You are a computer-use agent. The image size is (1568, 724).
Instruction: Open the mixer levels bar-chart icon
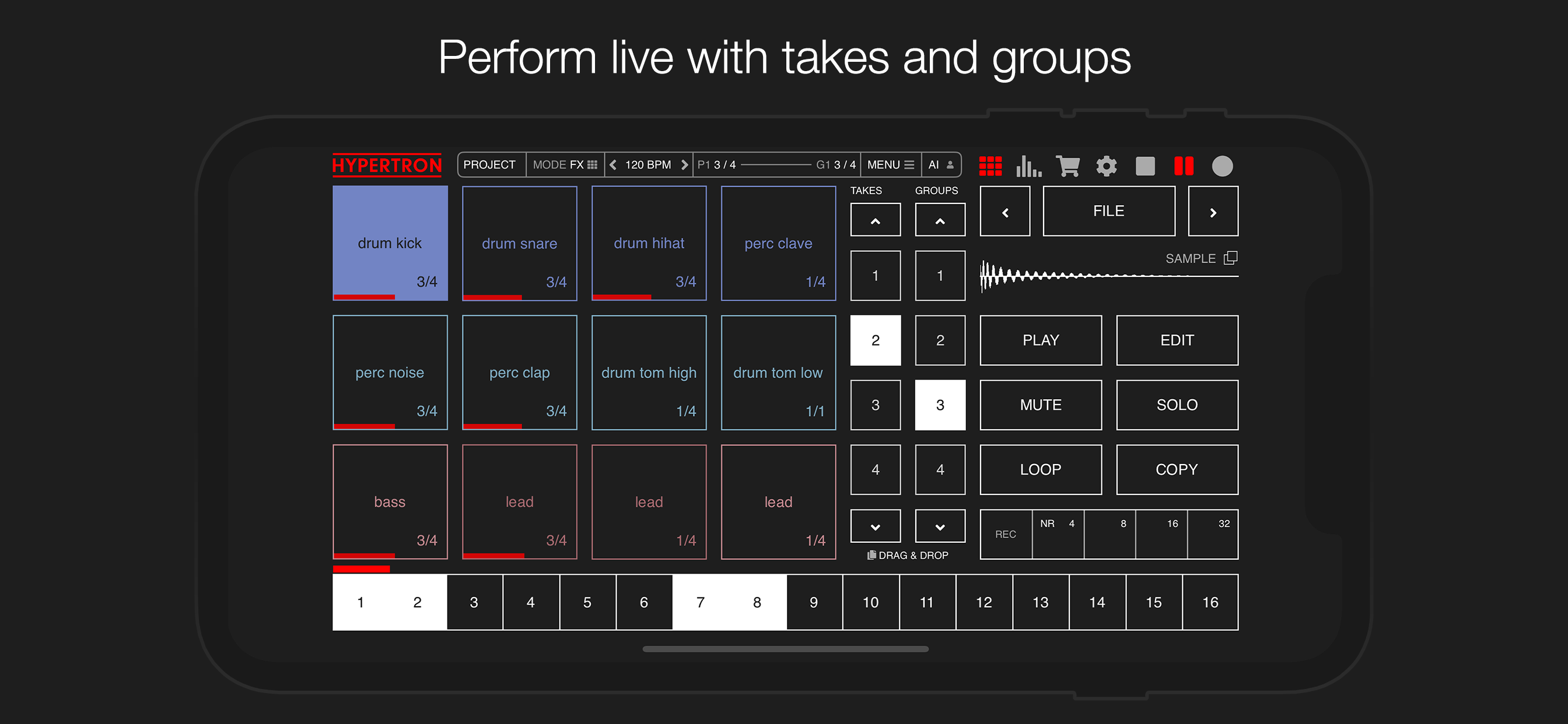point(1028,166)
